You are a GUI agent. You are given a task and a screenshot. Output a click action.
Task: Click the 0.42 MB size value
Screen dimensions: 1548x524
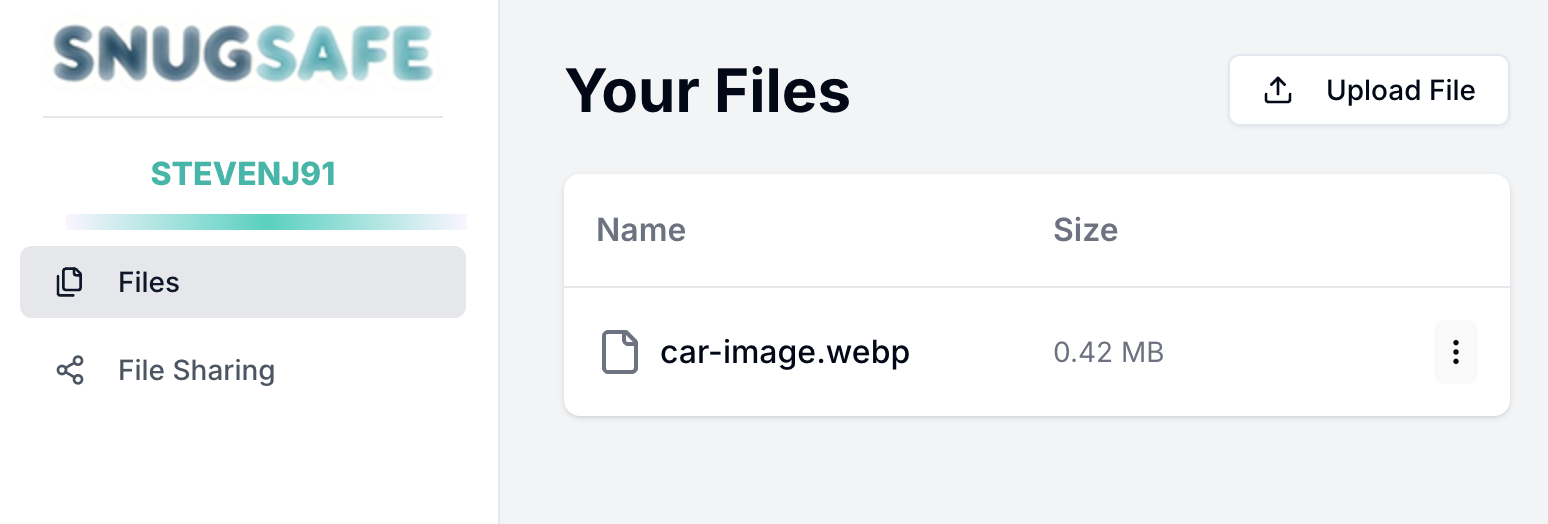click(x=1108, y=352)
